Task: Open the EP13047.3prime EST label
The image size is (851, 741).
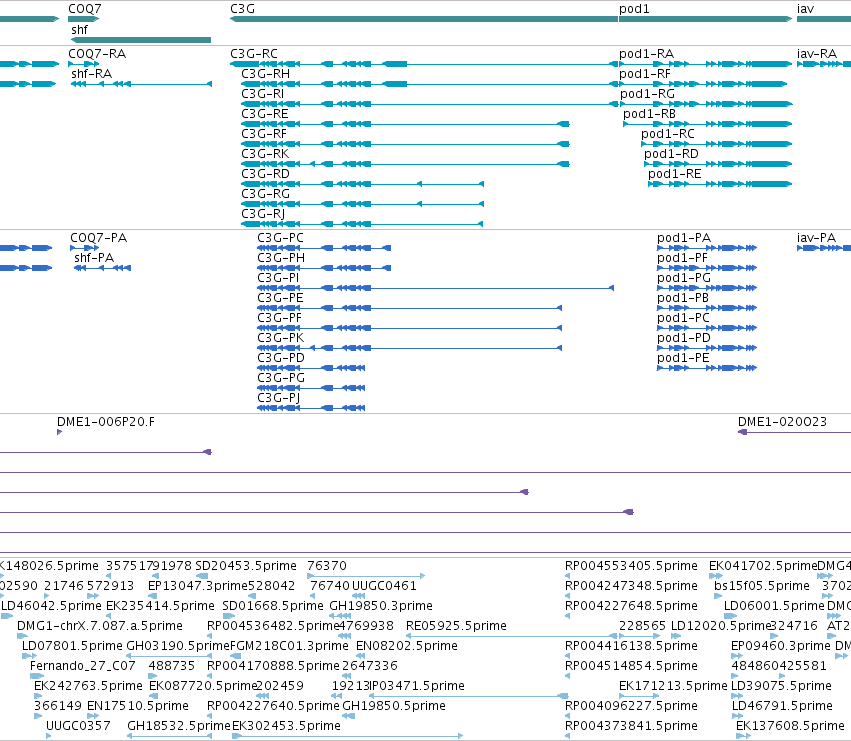Action: click(198, 586)
